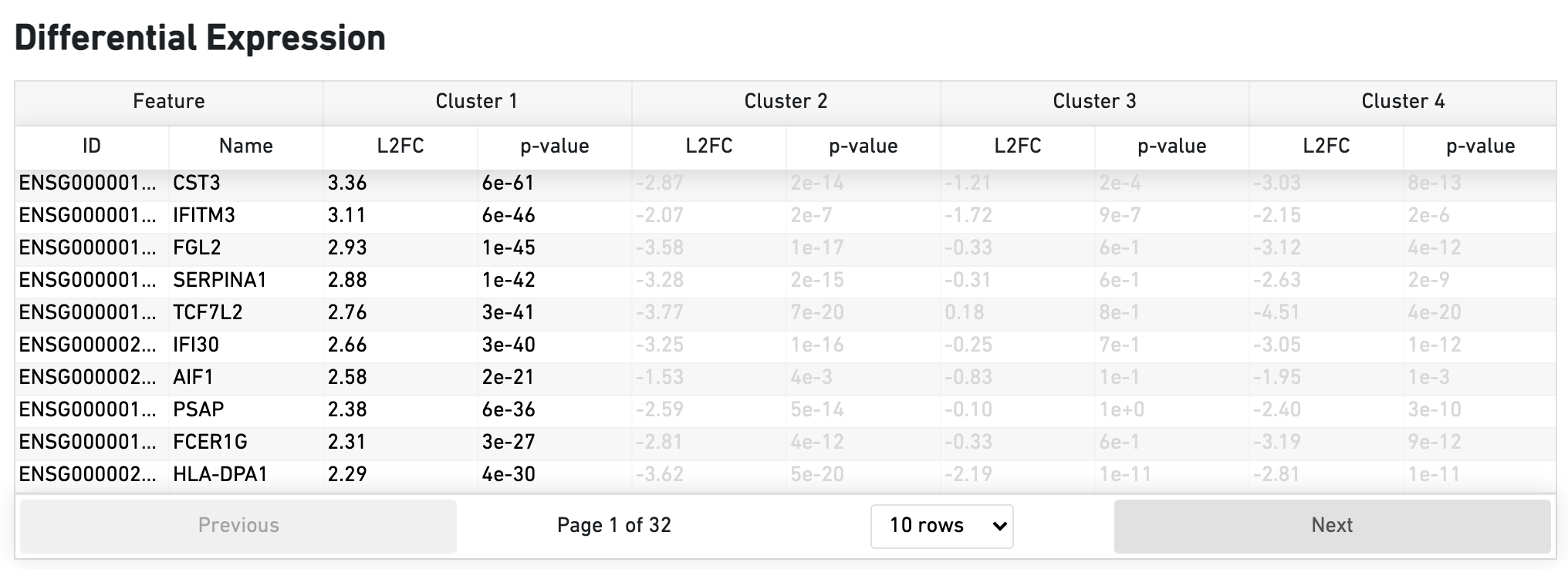Click the Feature group header
The height and width of the screenshot is (569, 1568).
click(168, 102)
